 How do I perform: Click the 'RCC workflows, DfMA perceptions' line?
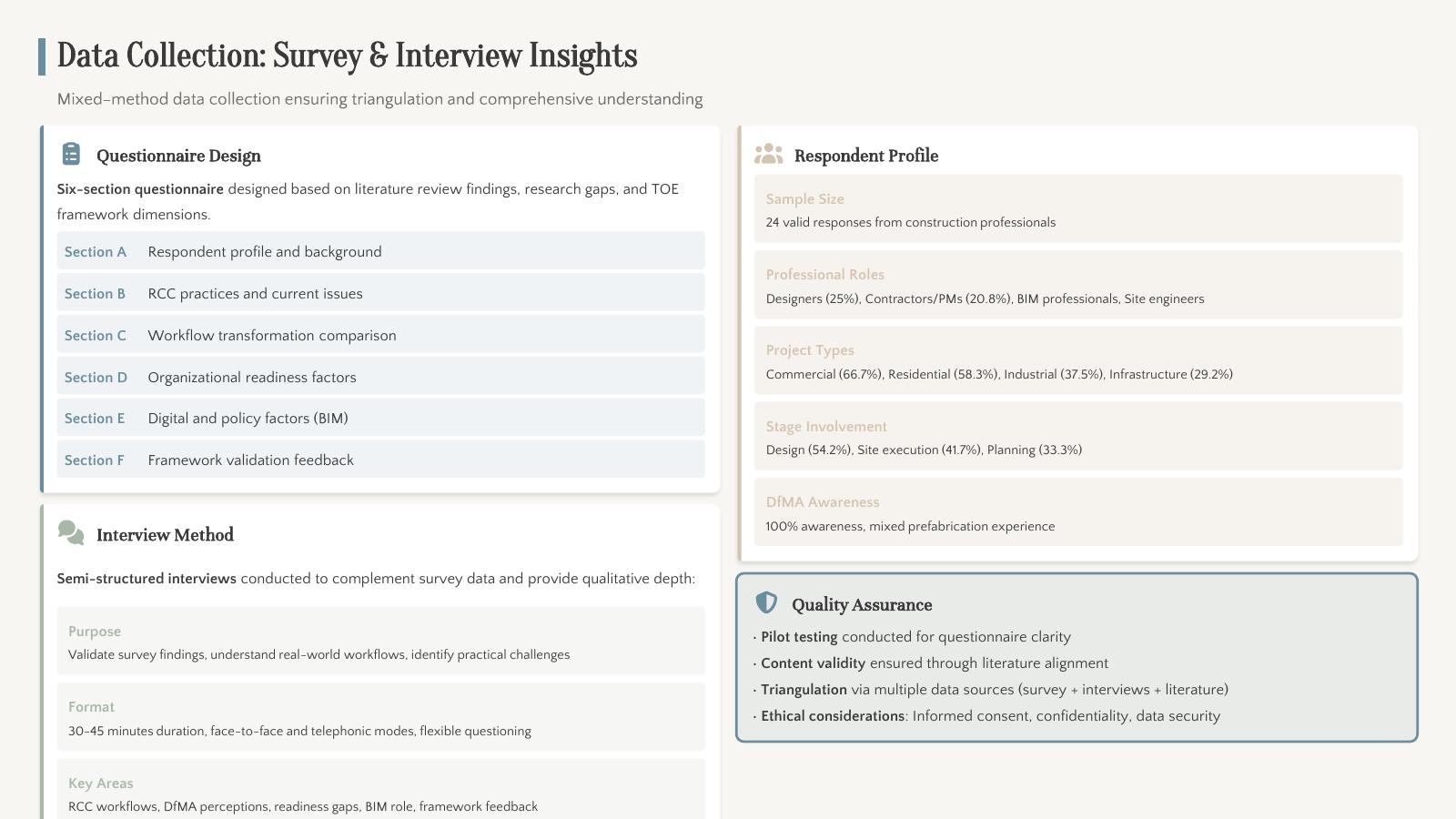pyautogui.click(x=303, y=807)
